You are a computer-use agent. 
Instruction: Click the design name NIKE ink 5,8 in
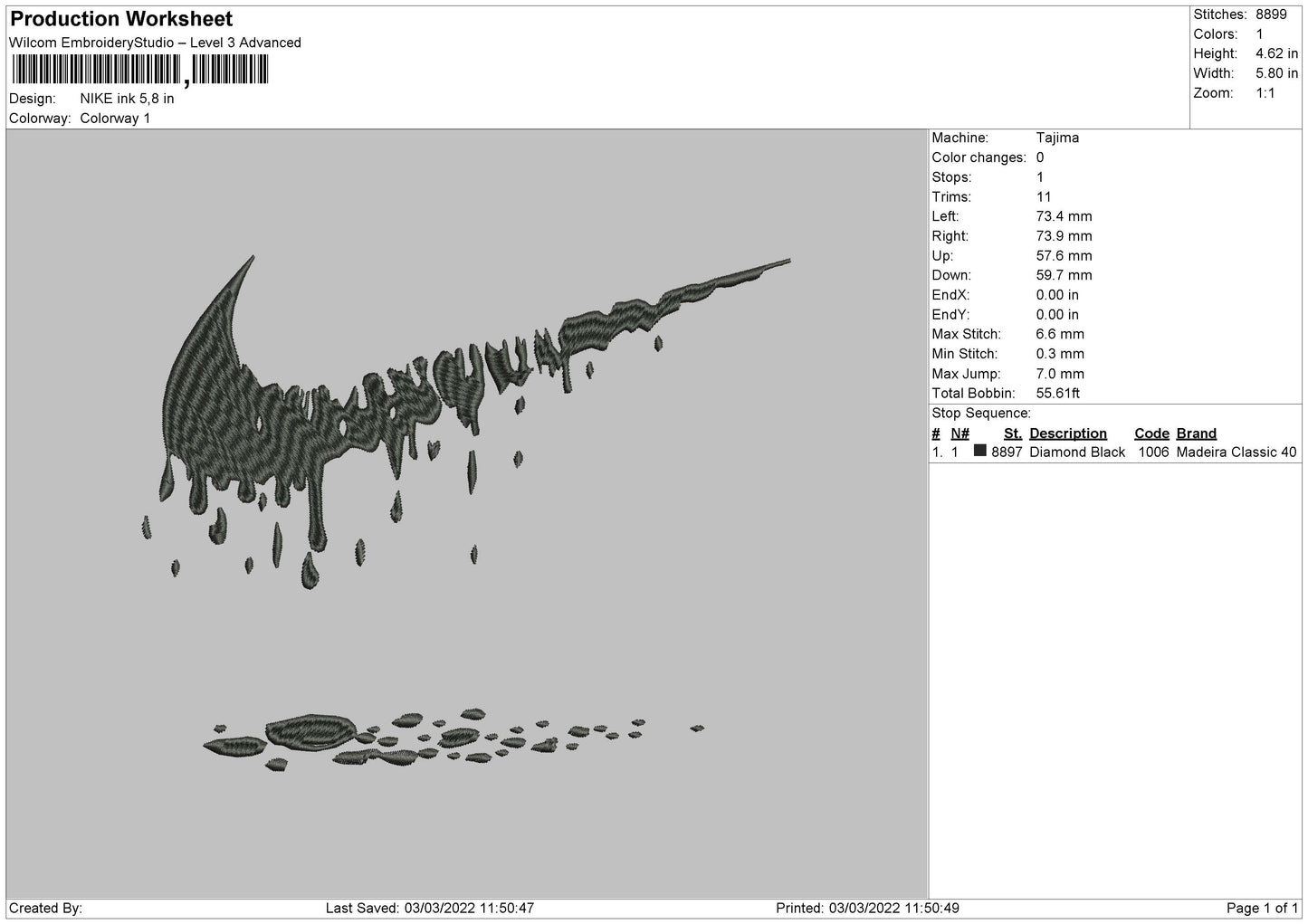click(128, 99)
